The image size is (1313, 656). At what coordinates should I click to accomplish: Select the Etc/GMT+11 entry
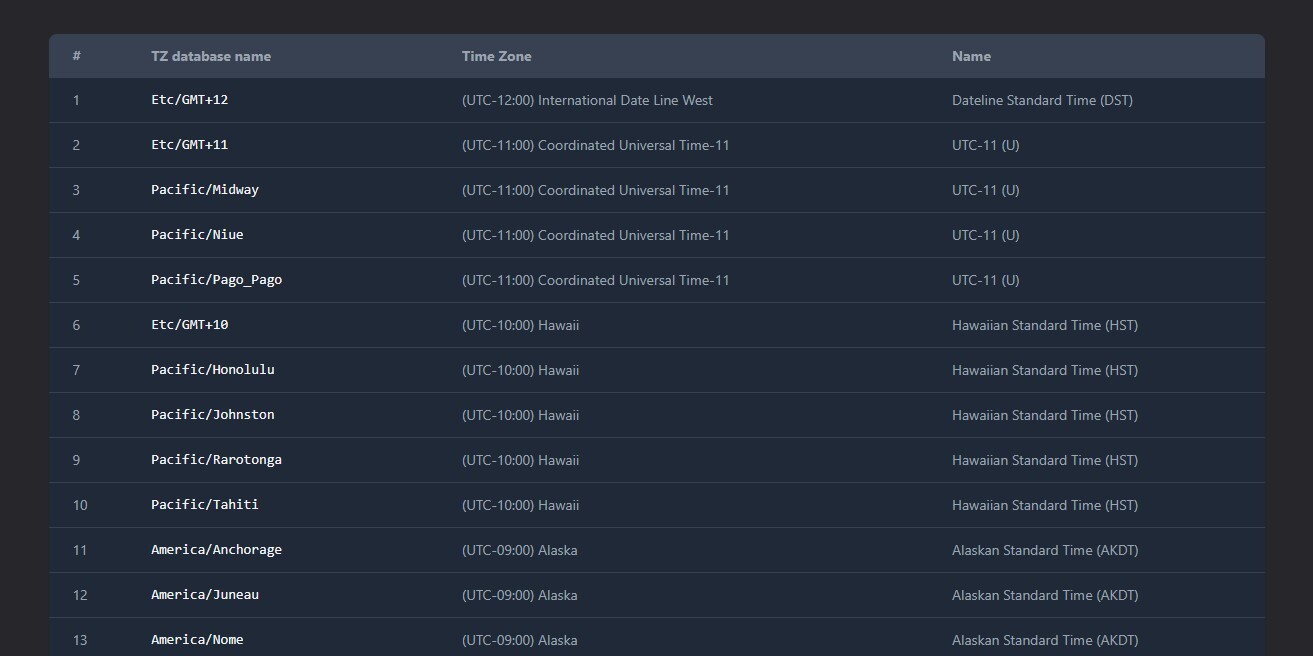coord(190,145)
